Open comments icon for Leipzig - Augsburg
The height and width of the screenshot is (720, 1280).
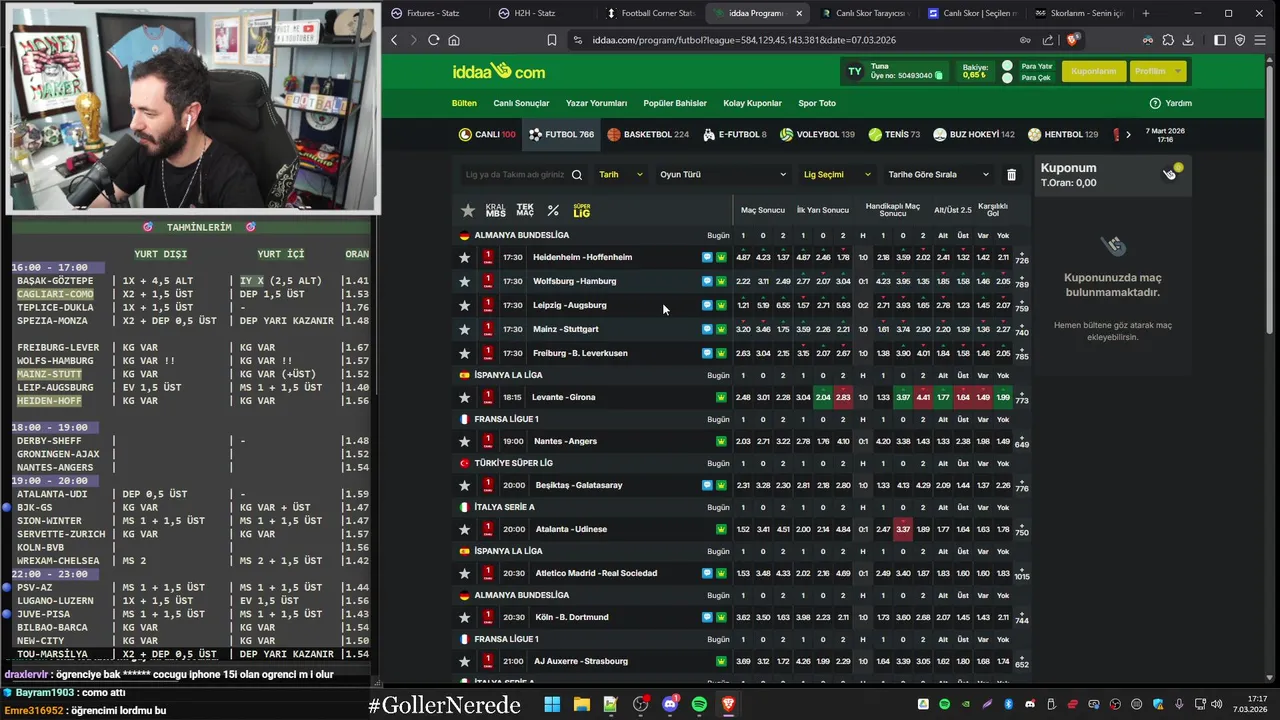tap(707, 305)
